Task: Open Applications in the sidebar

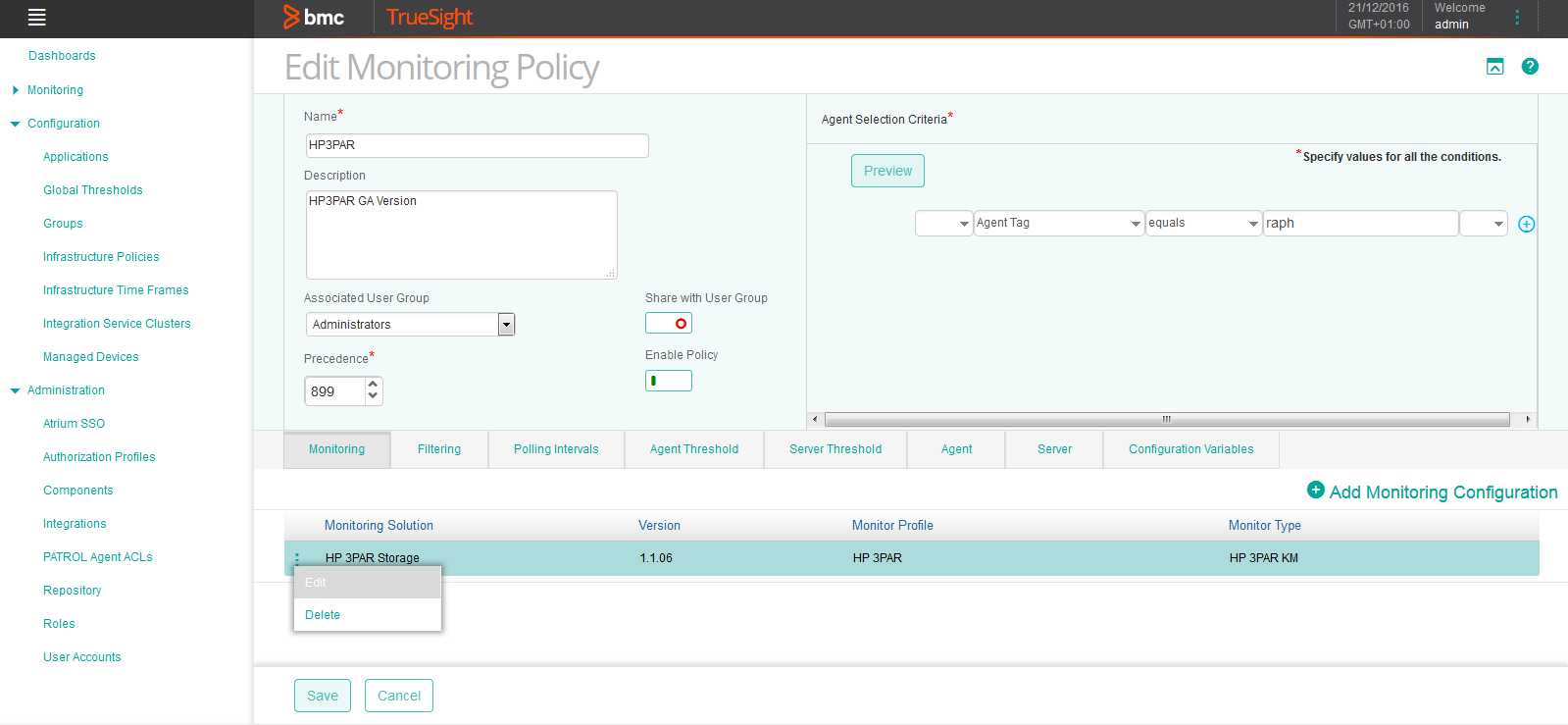Action: pos(76,157)
